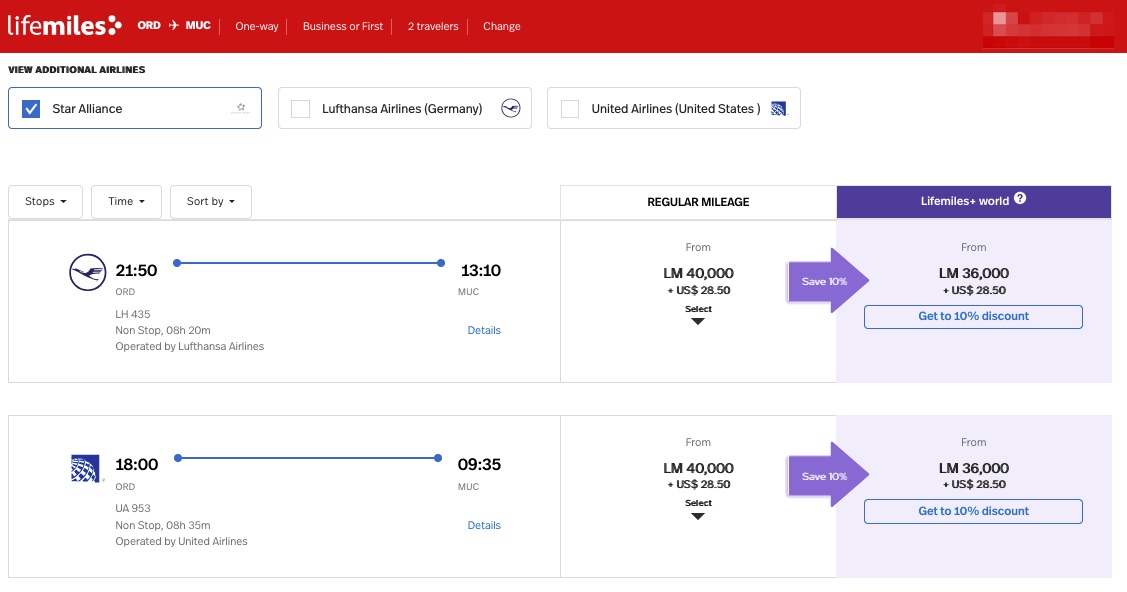The height and width of the screenshot is (592, 1127).
Task: Click the United logo on flight UA 953
Action: pos(86,468)
